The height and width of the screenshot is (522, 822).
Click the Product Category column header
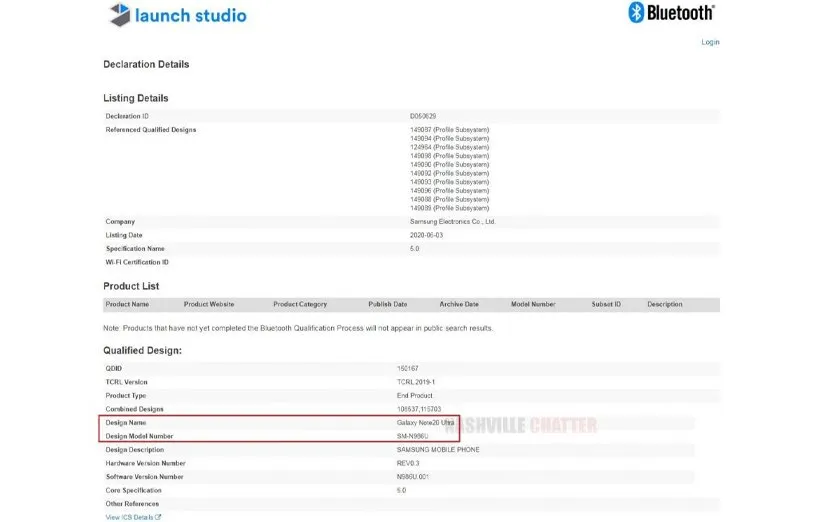pos(300,304)
